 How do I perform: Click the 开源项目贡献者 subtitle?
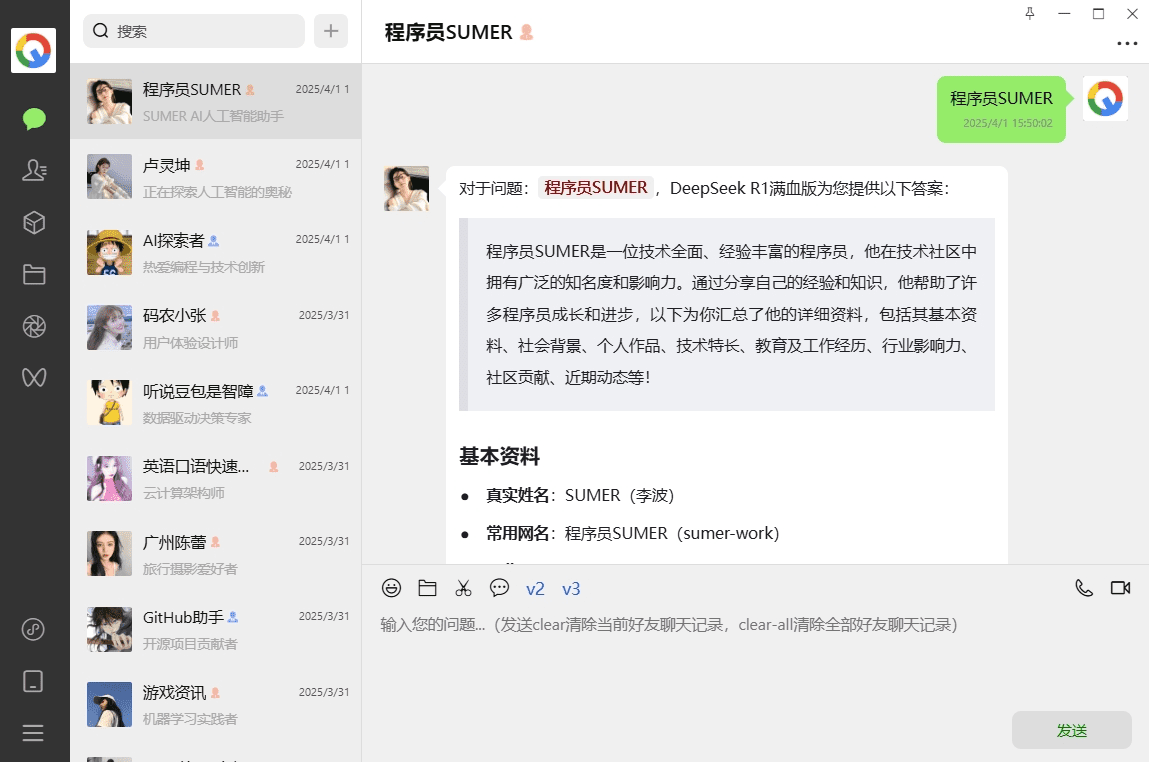pyautogui.click(x=190, y=644)
